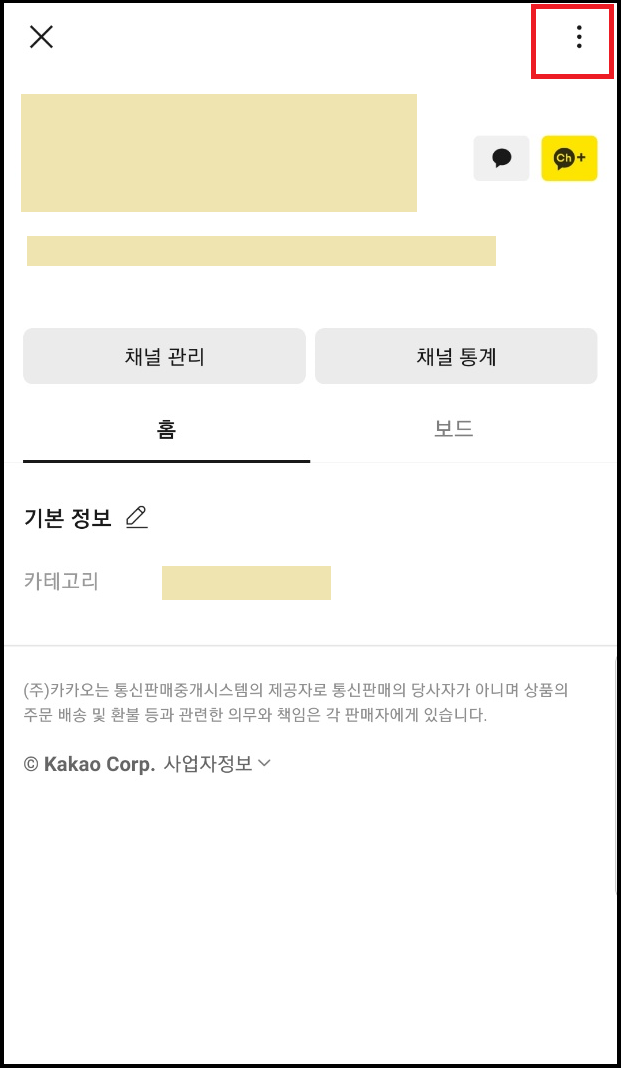Image resolution: width=621 pixels, height=1068 pixels.
Task: Open the 사업자정보 disclosure chevron
Action: click(263, 763)
